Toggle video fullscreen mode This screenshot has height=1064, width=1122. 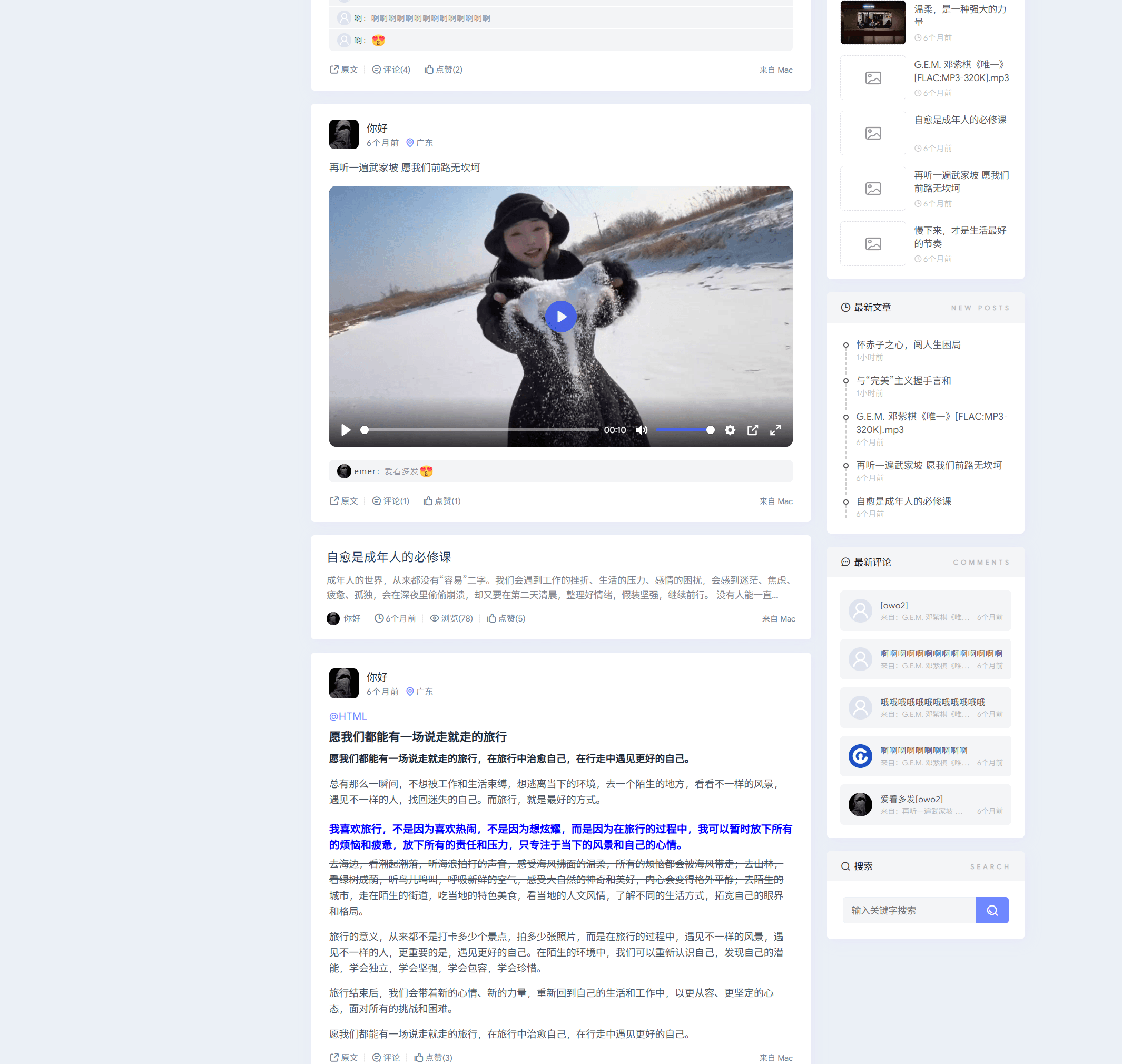pos(775,430)
